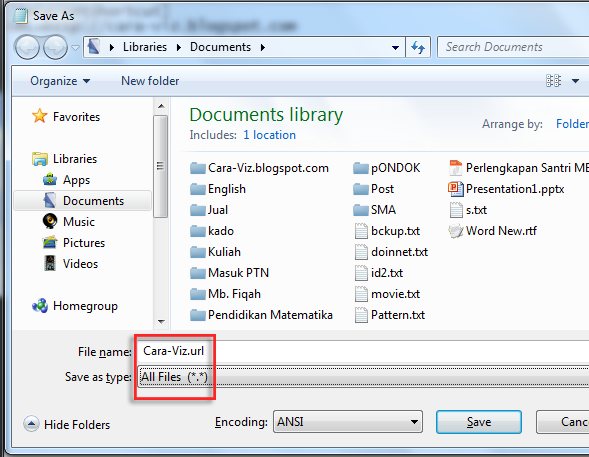Click the Libraries folder icon in sidebar
Image resolution: width=589 pixels, height=457 pixels.
click(x=39, y=159)
